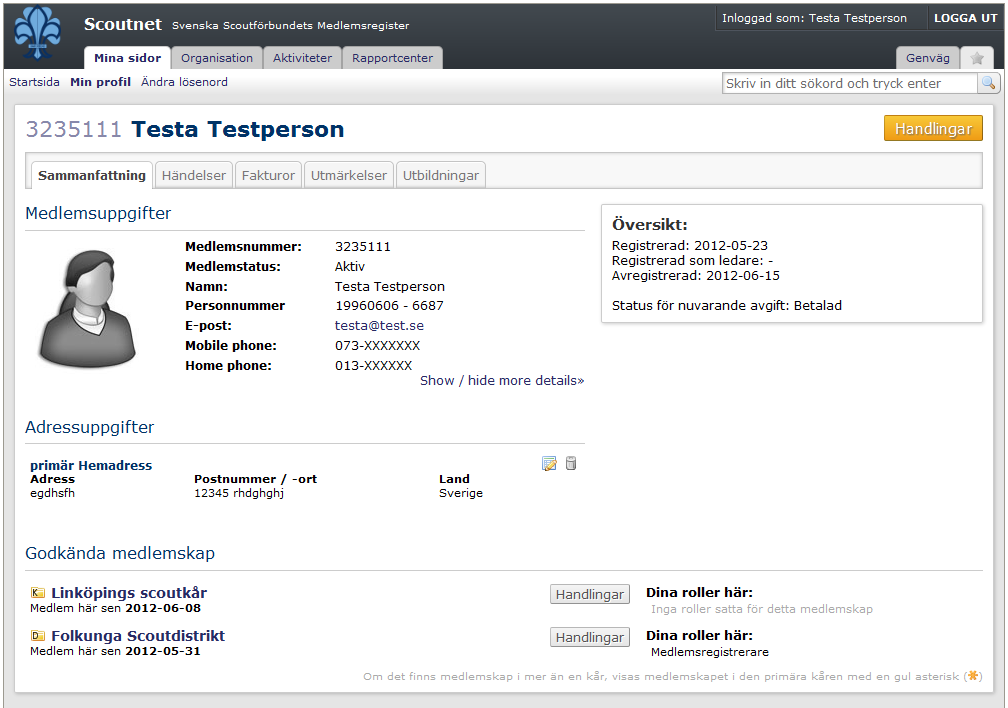Click the member number 3235111 value
The height and width of the screenshot is (708, 1008).
point(363,247)
